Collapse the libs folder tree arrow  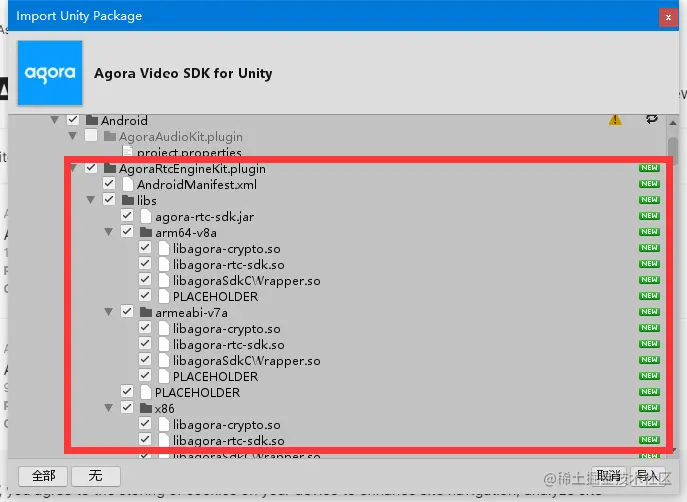(x=91, y=200)
